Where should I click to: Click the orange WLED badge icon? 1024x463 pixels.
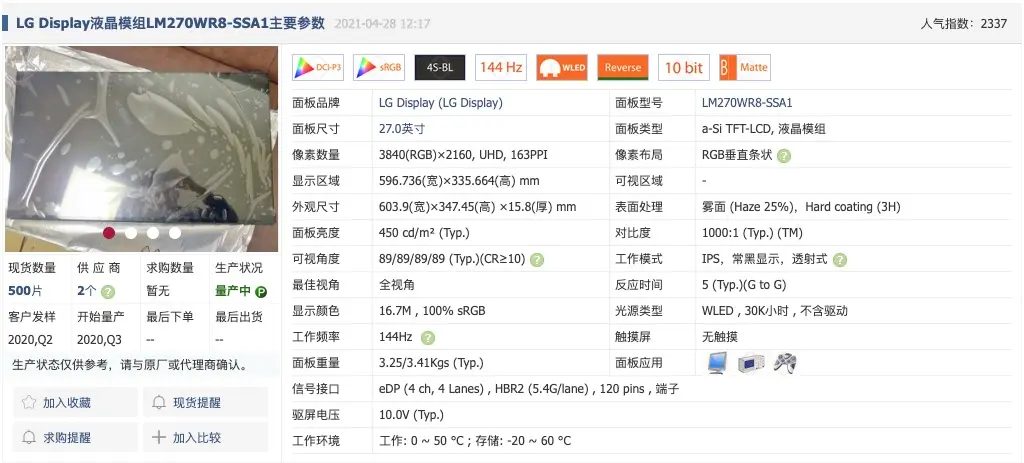(x=562, y=67)
